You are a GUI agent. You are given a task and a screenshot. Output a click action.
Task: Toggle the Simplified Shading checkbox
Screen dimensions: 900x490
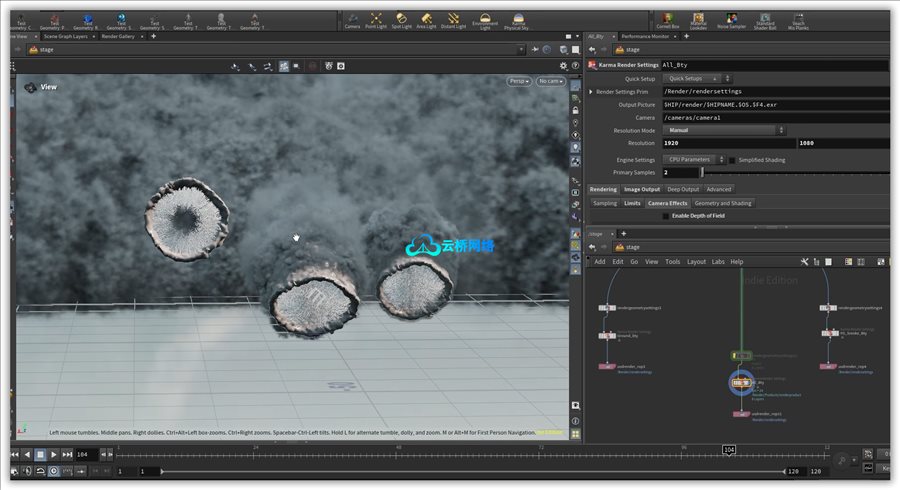coord(732,160)
